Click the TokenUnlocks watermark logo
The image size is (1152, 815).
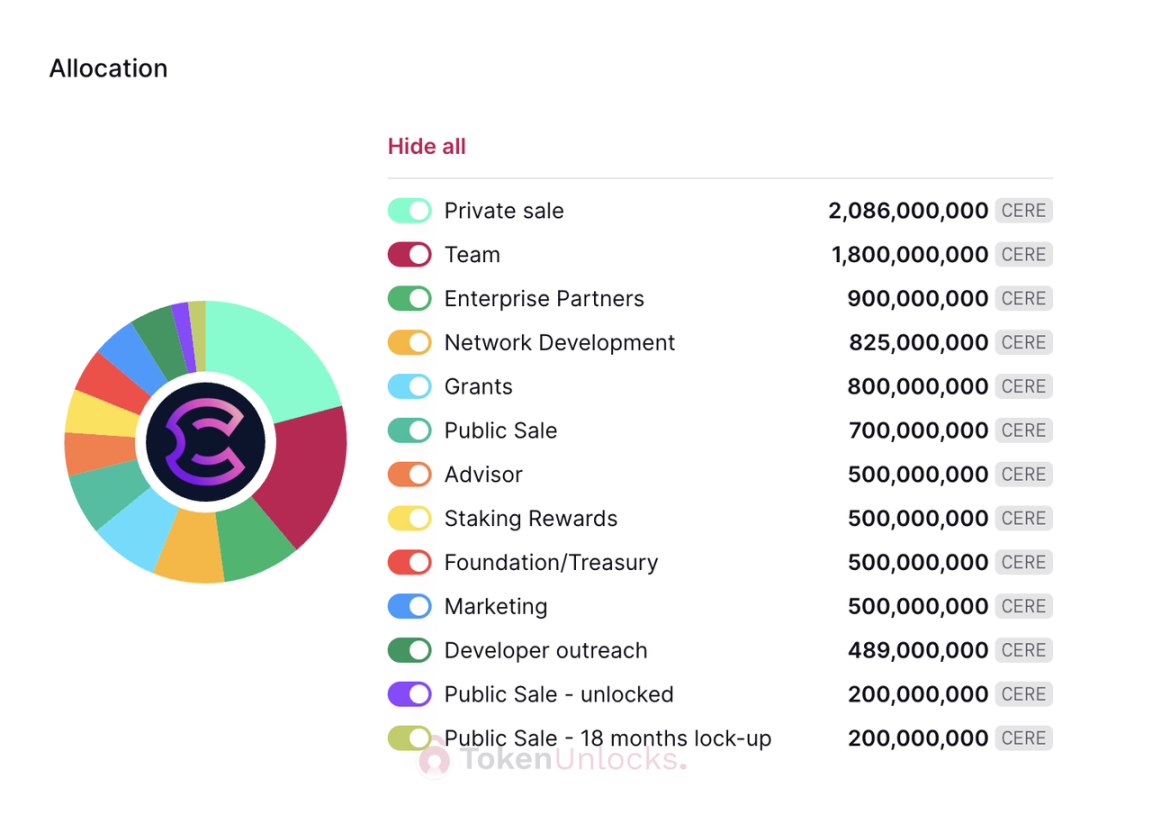click(552, 759)
